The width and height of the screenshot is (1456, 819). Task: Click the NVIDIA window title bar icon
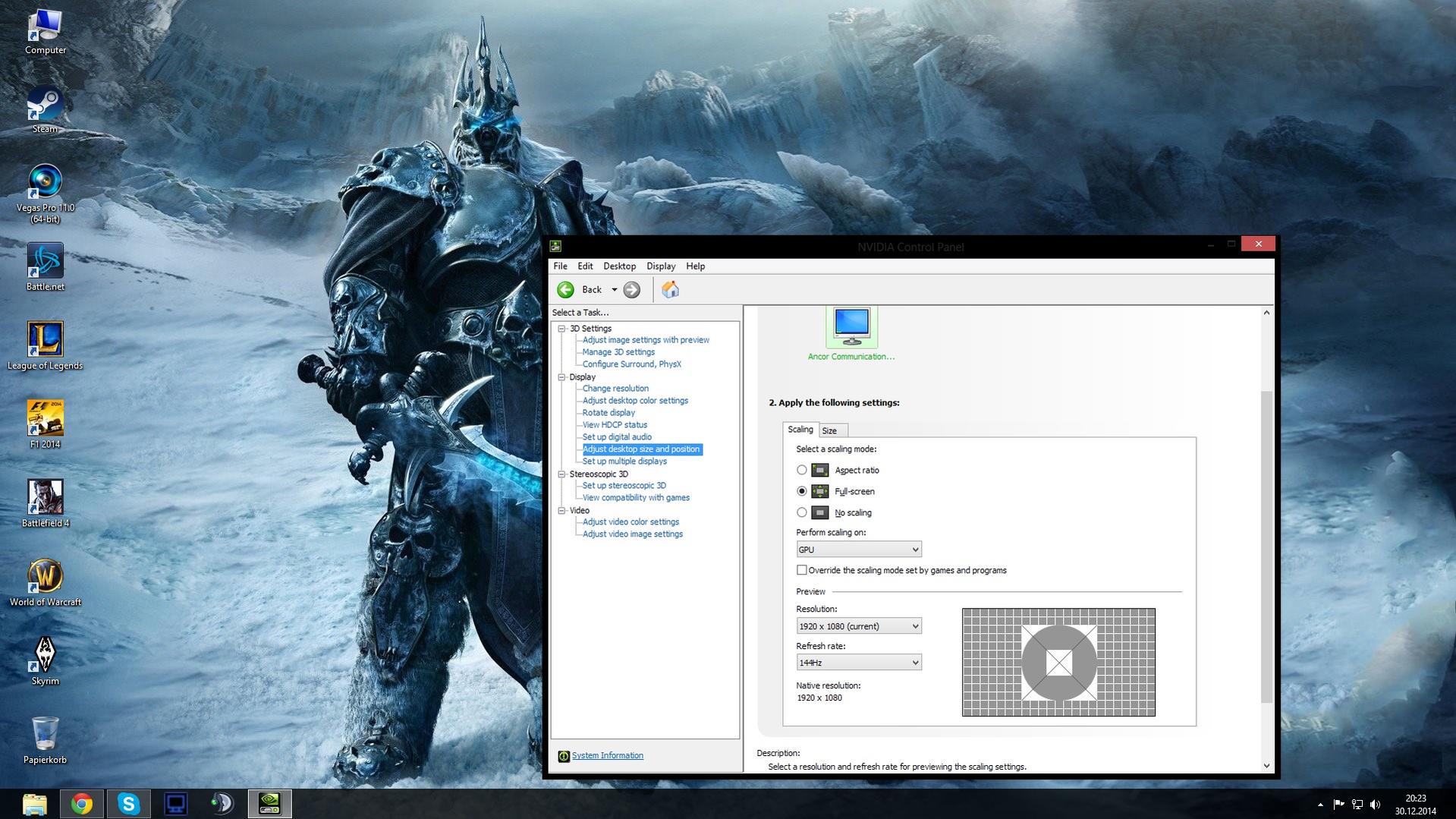[555, 246]
